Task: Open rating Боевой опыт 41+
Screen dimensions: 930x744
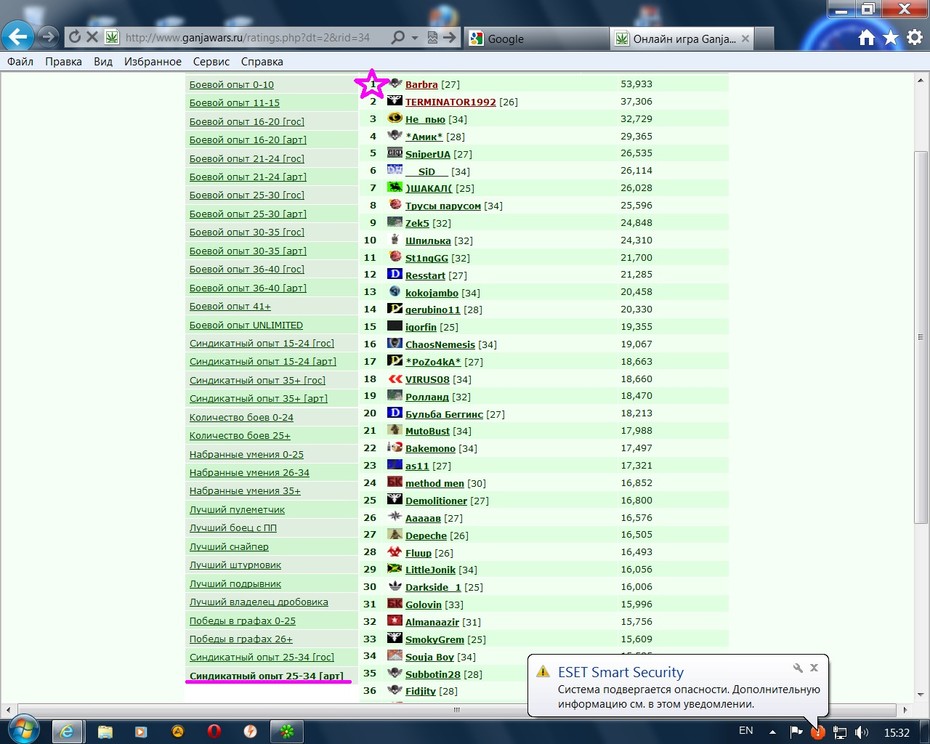Action: (230, 306)
